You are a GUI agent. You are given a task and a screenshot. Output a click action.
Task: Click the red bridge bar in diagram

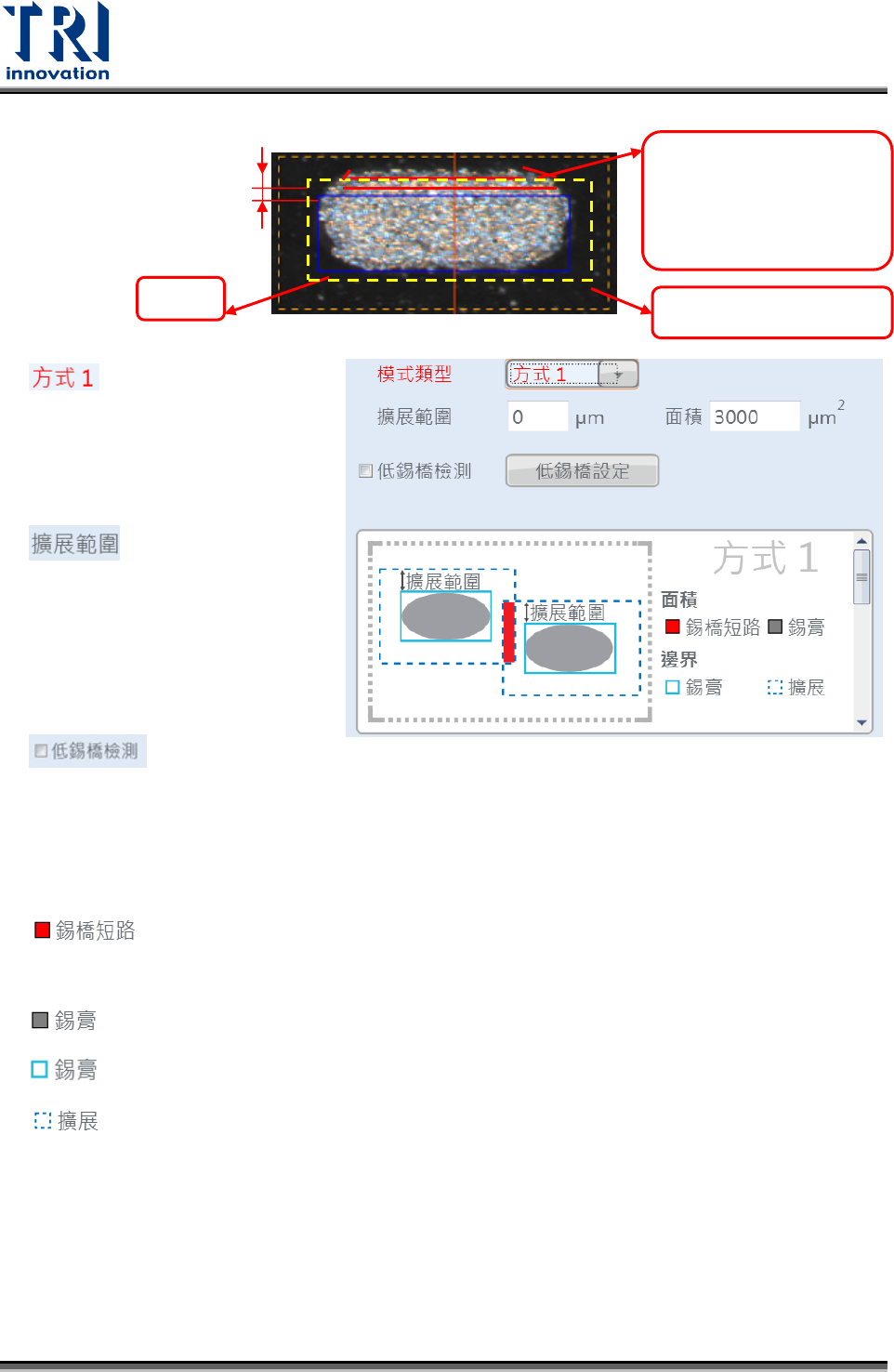point(509,632)
